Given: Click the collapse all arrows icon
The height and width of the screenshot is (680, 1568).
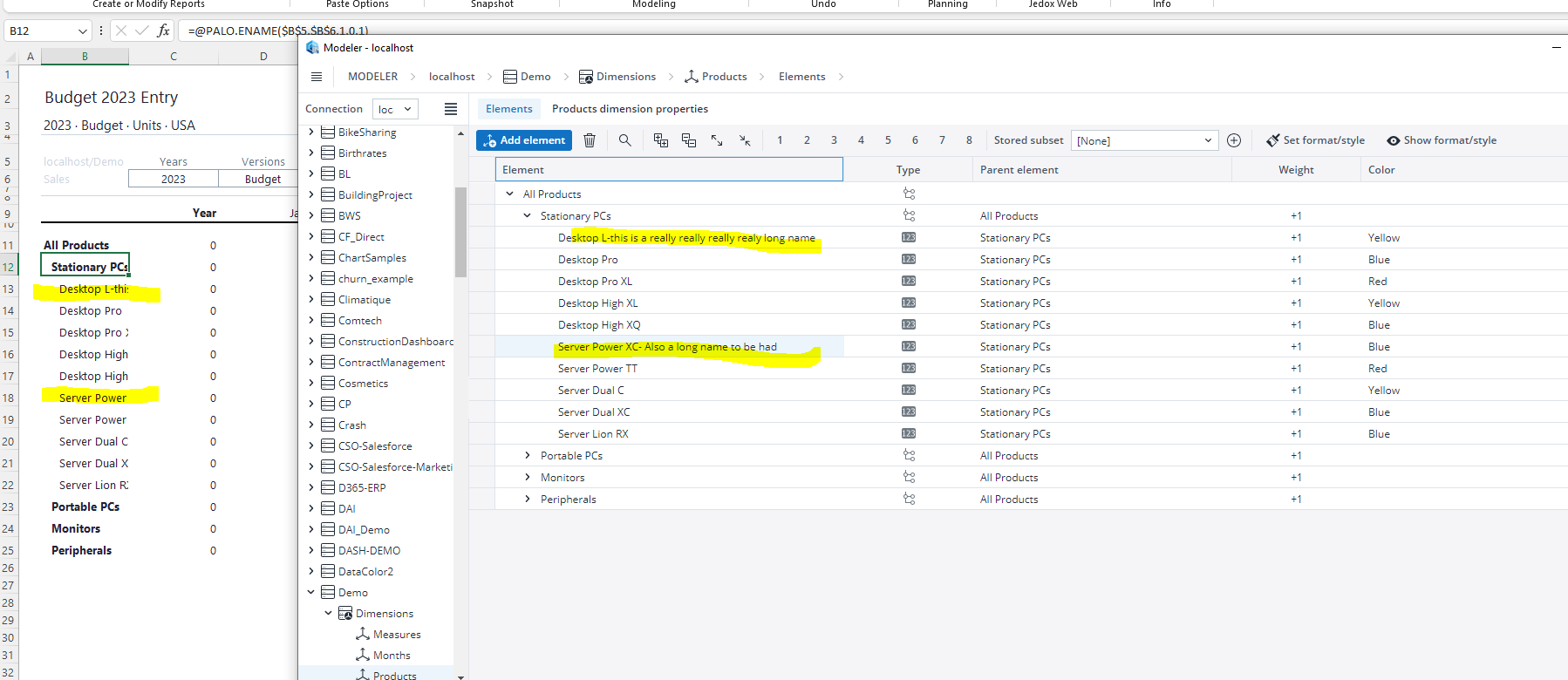Looking at the screenshot, I should [745, 140].
